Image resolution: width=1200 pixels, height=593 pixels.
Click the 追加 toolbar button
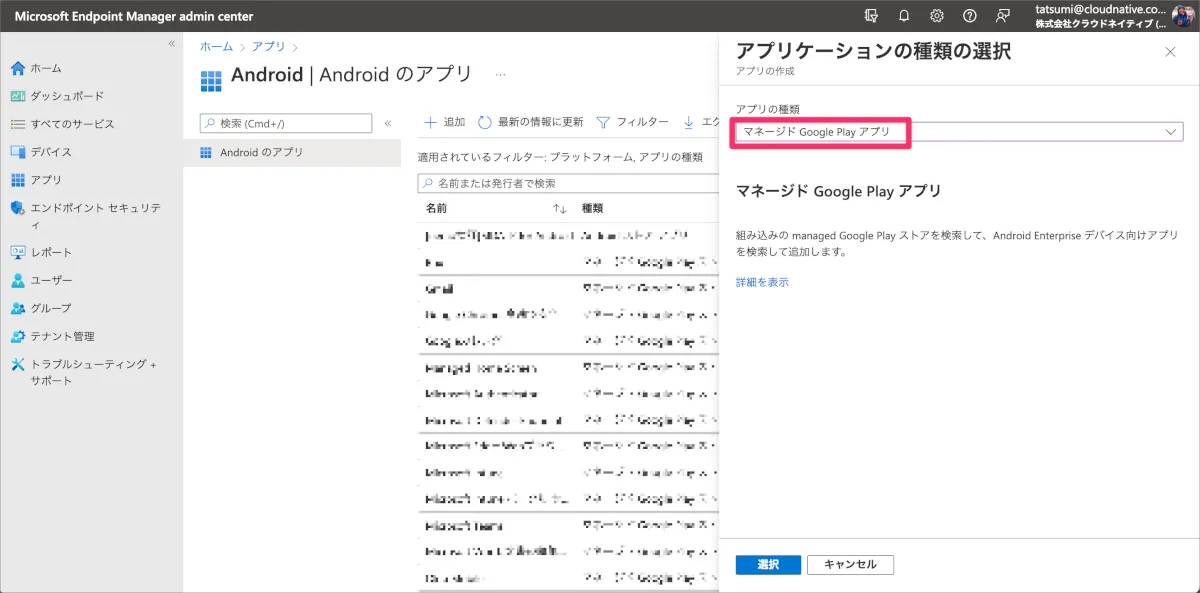pyautogui.click(x=445, y=122)
